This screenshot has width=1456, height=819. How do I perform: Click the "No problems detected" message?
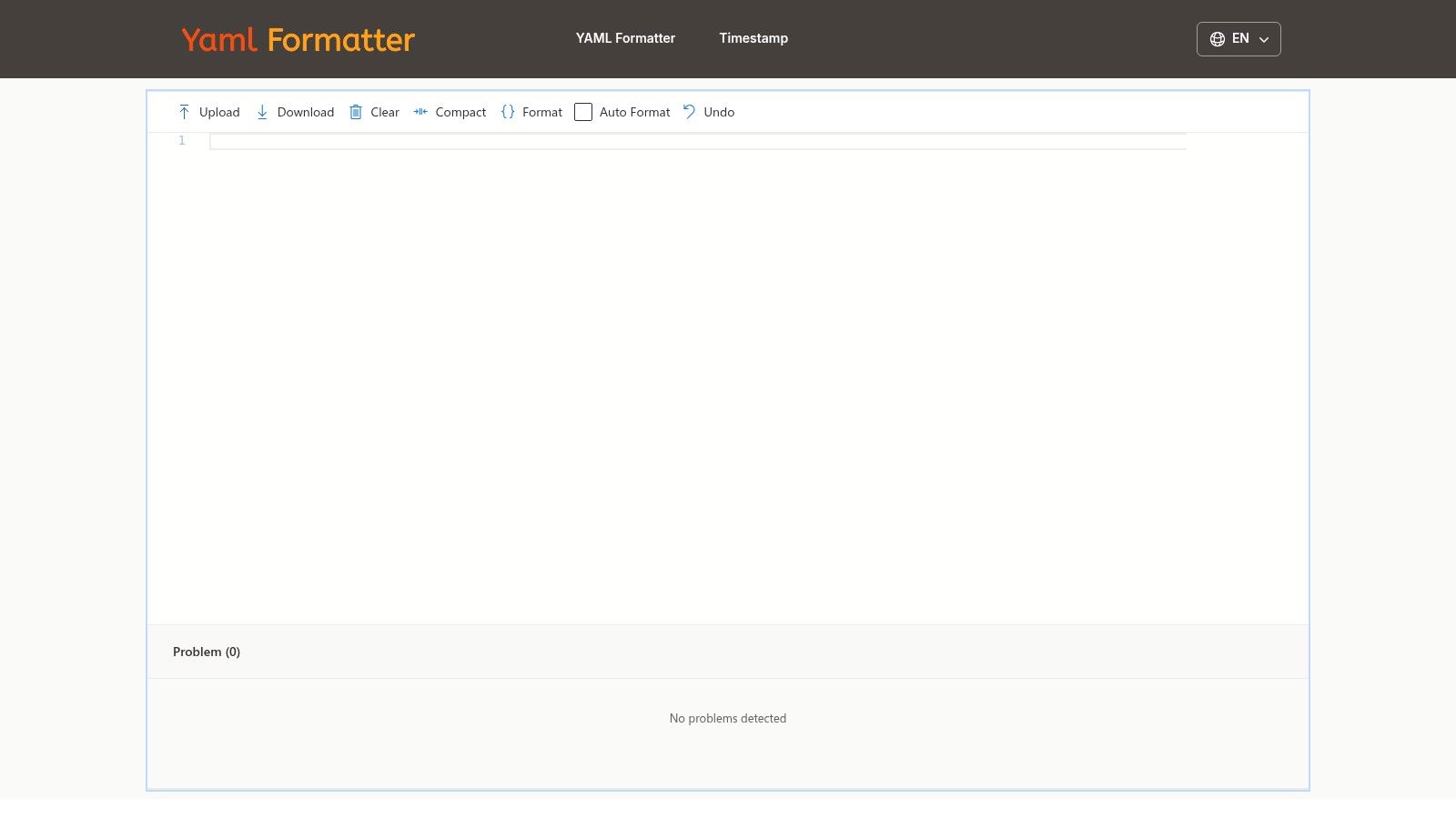728,718
